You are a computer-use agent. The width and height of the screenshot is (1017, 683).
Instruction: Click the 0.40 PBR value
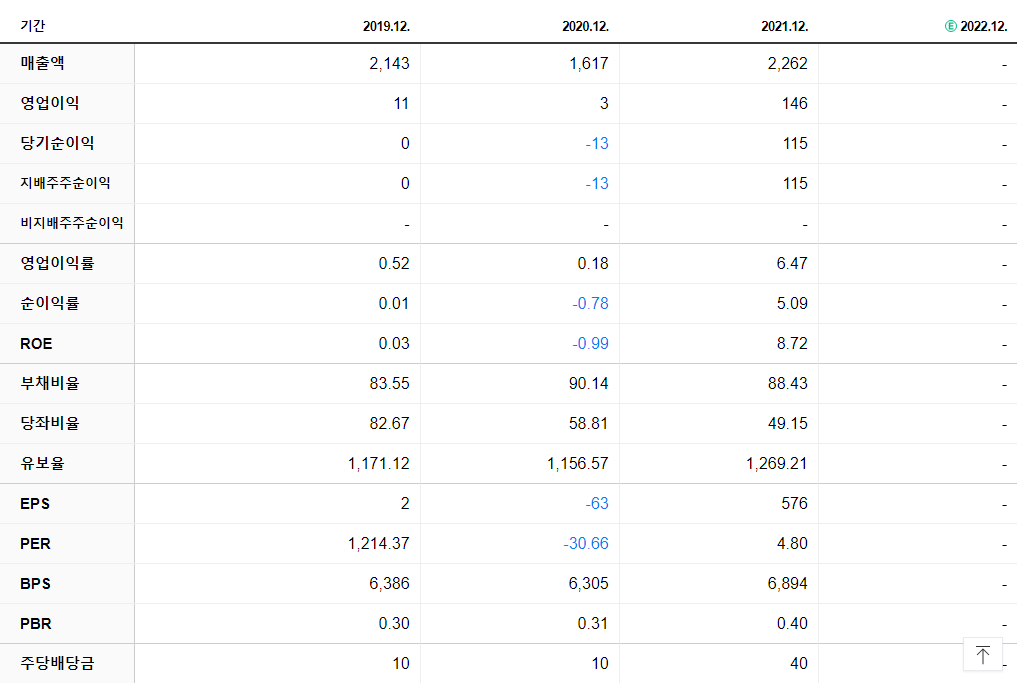792,624
